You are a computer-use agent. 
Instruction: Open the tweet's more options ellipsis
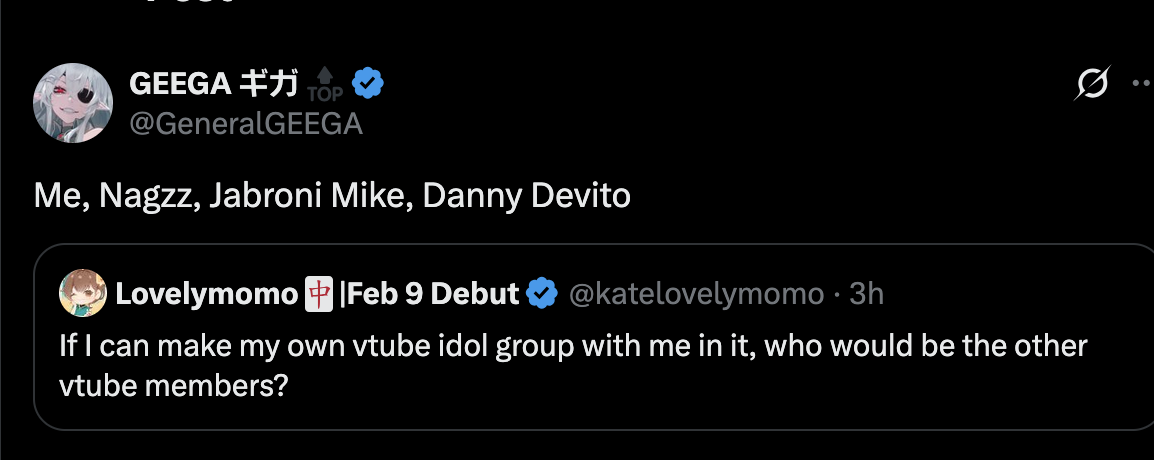[1141, 85]
